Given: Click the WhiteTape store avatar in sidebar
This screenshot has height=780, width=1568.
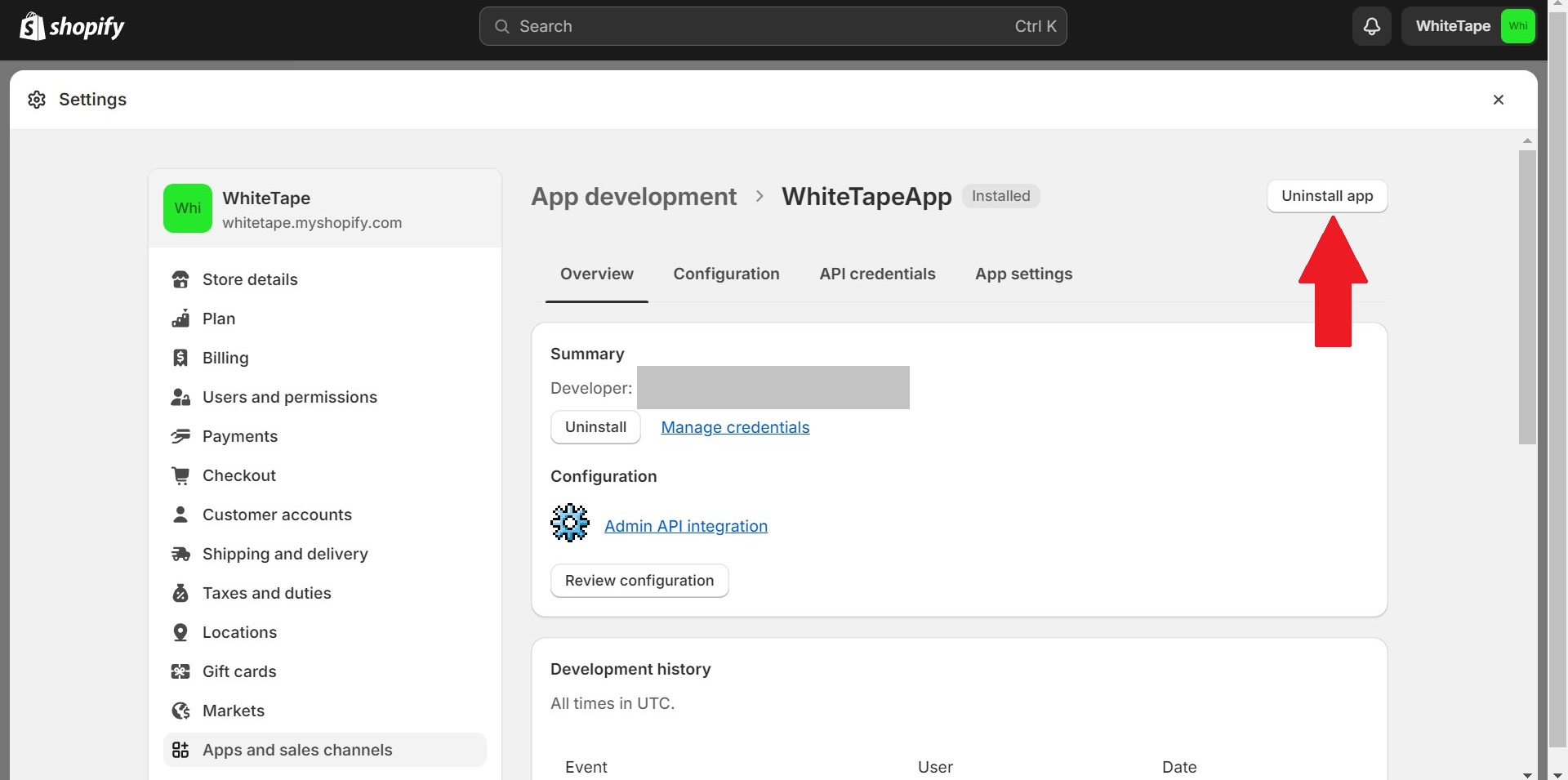Looking at the screenshot, I should (x=188, y=208).
